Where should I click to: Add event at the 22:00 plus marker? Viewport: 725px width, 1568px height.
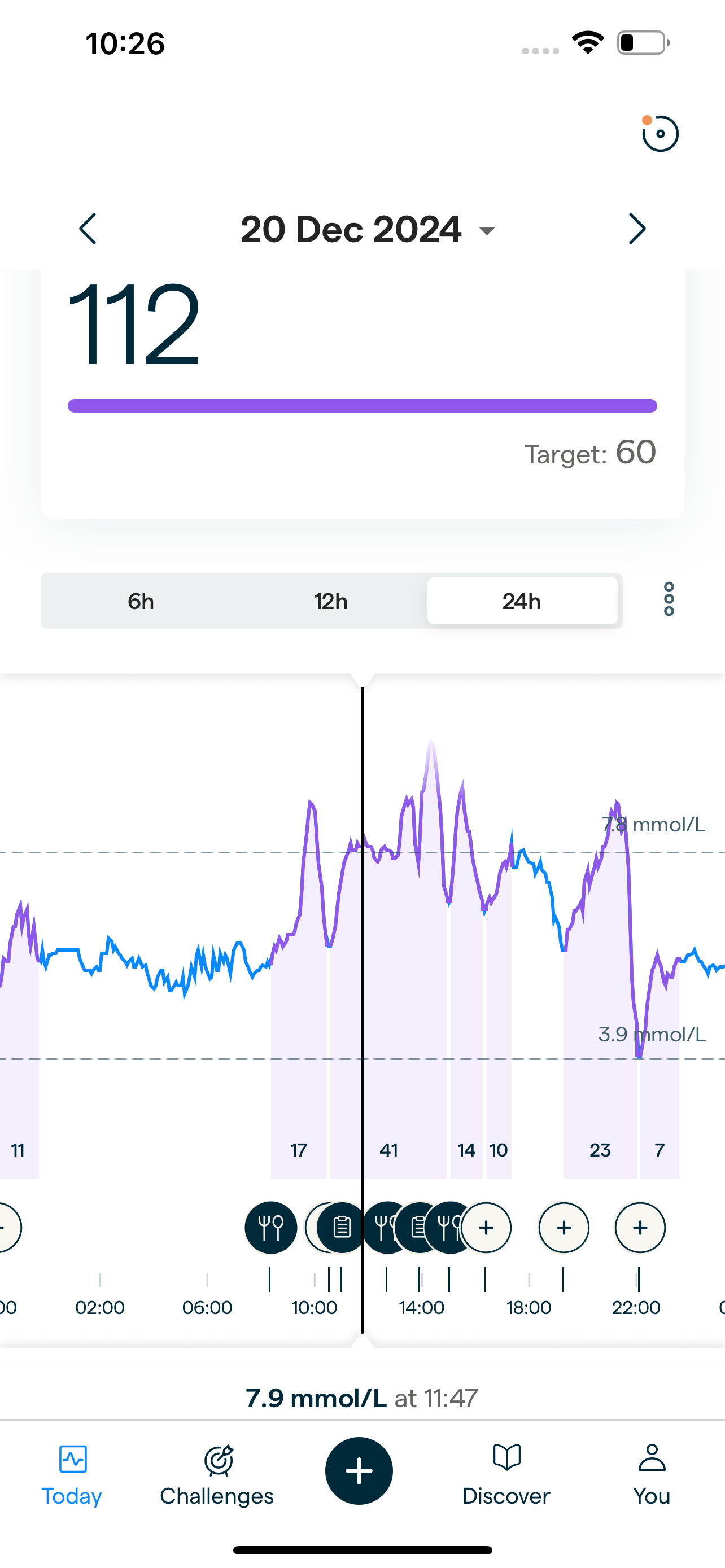640,1228
